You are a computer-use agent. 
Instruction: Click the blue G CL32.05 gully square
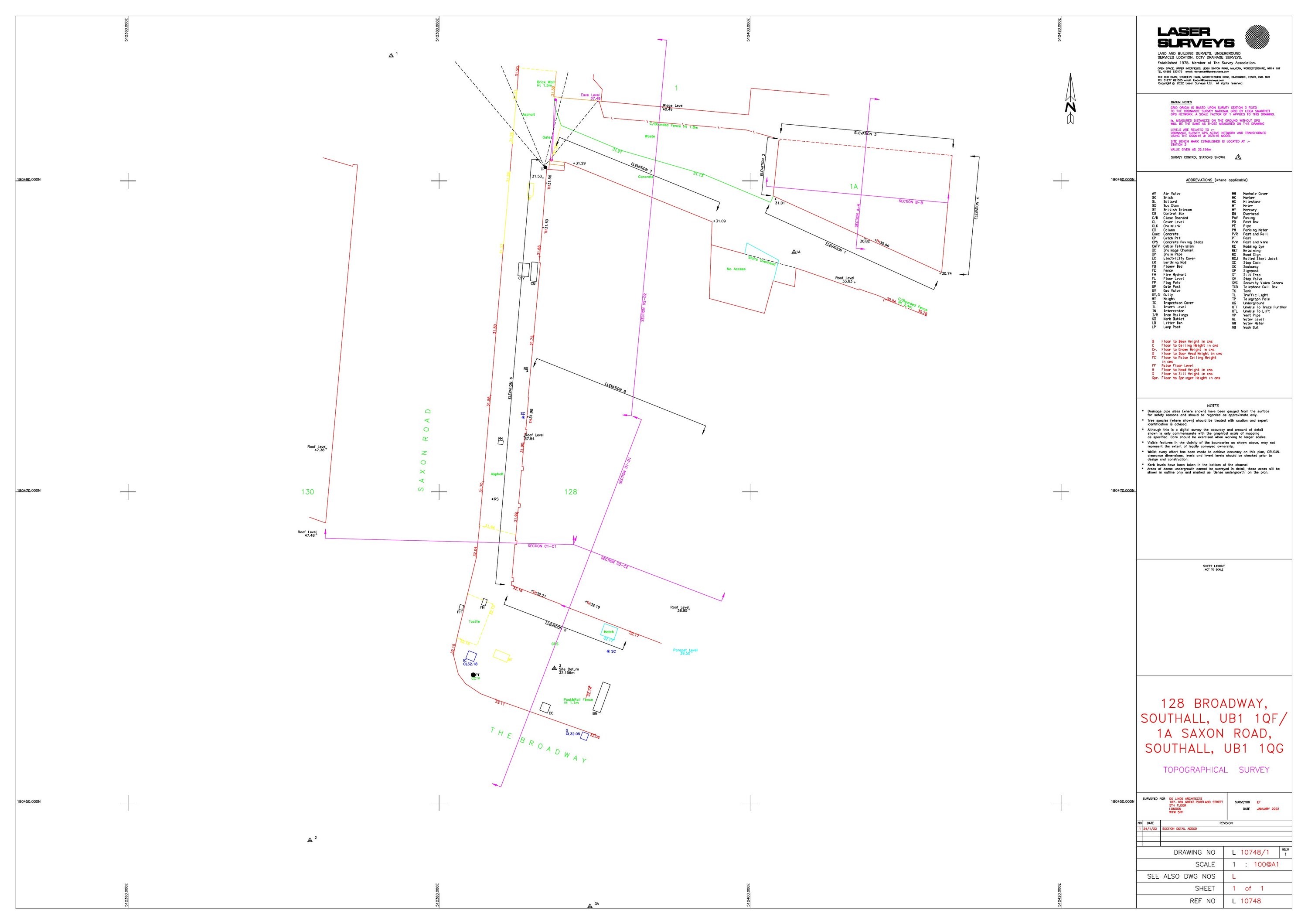[x=584, y=736]
